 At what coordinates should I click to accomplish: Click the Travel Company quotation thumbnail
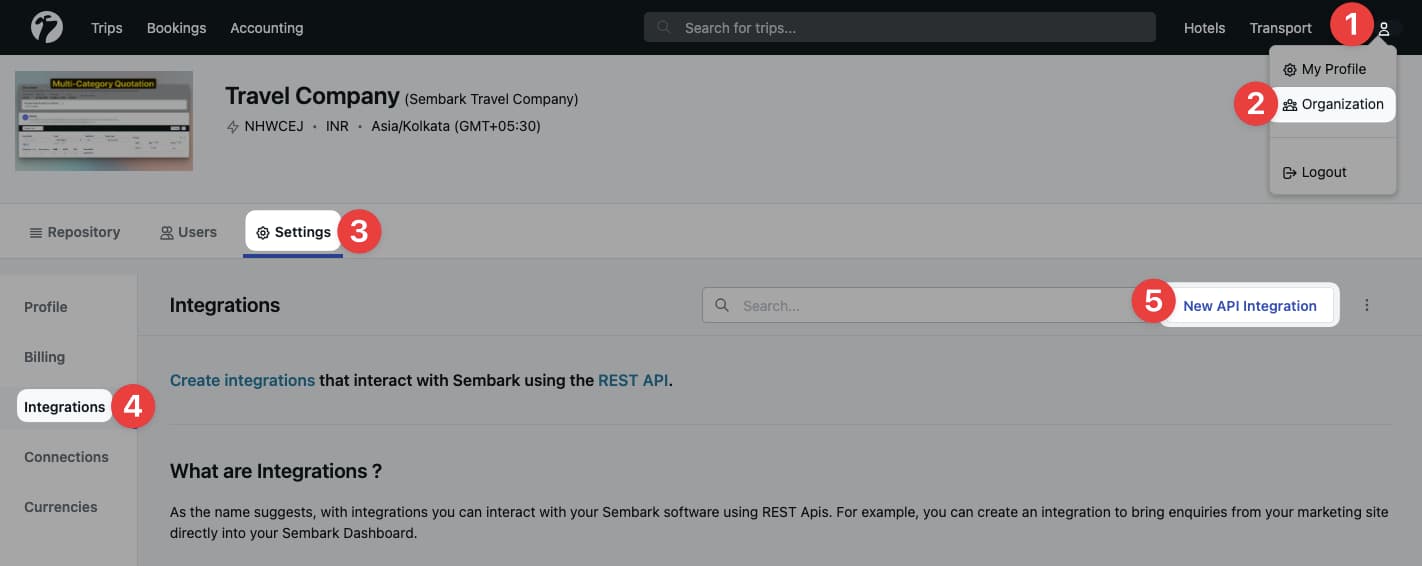(x=104, y=121)
